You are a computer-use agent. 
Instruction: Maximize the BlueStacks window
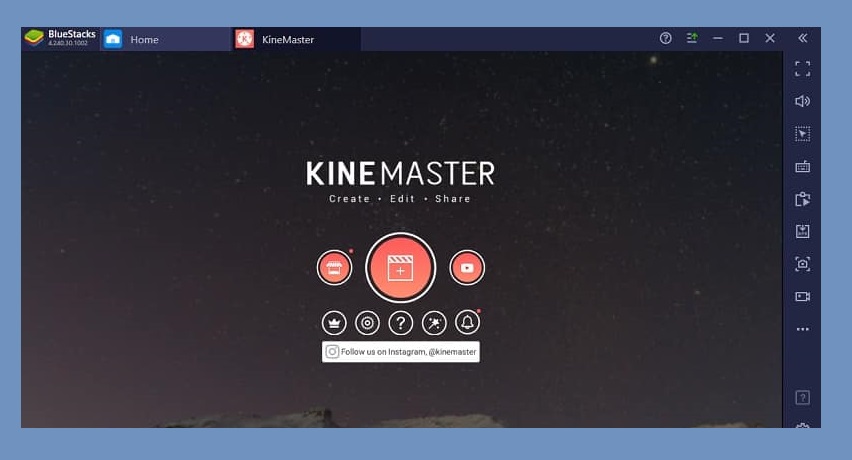tap(744, 38)
